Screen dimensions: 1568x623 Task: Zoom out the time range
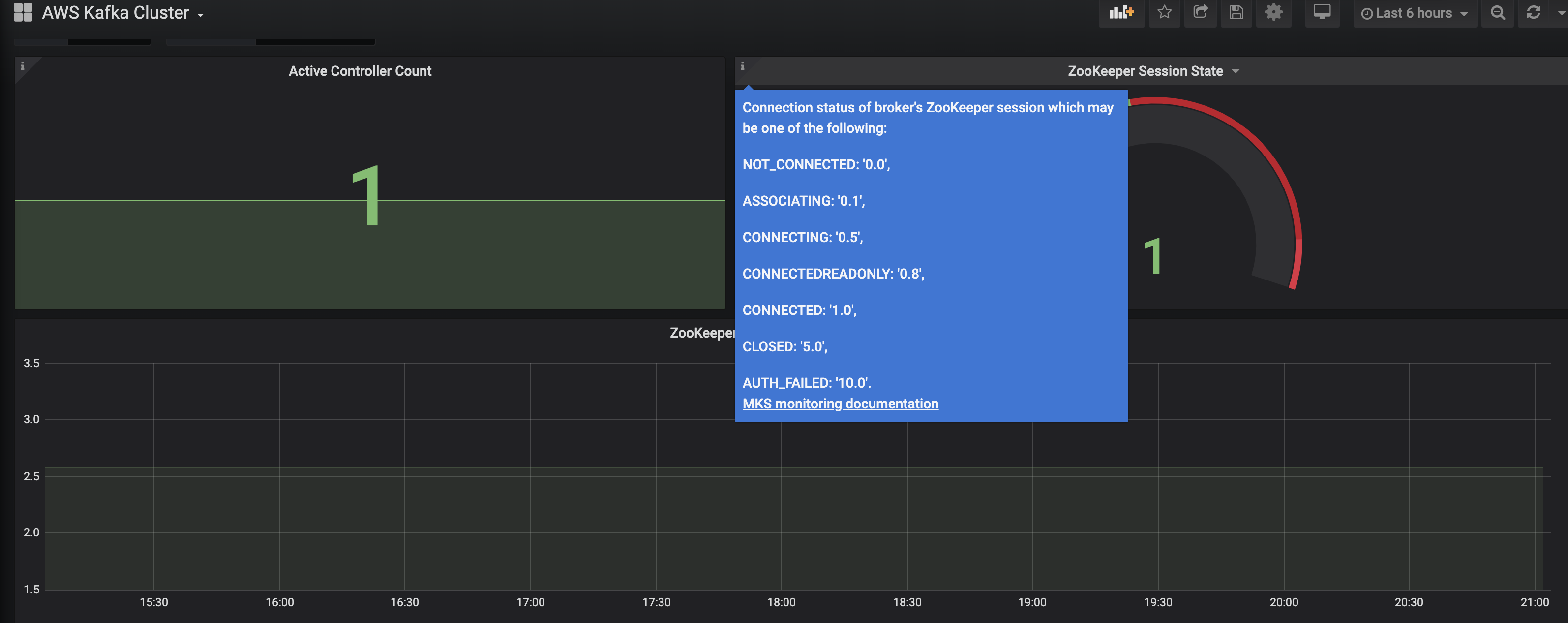(1497, 13)
